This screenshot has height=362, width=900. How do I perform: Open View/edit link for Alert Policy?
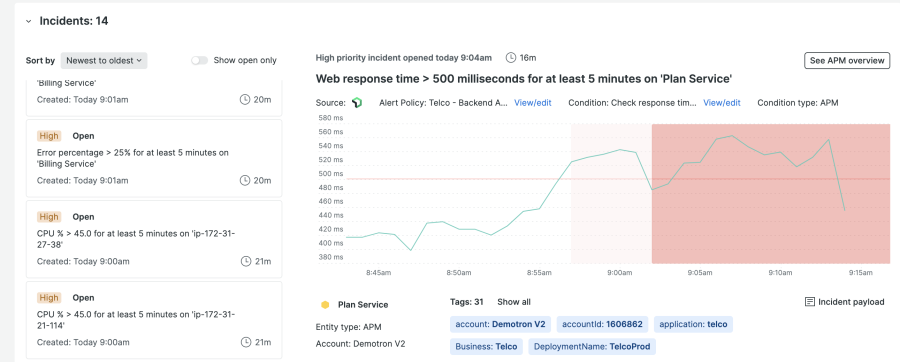pyautogui.click(x=533, y=103)
